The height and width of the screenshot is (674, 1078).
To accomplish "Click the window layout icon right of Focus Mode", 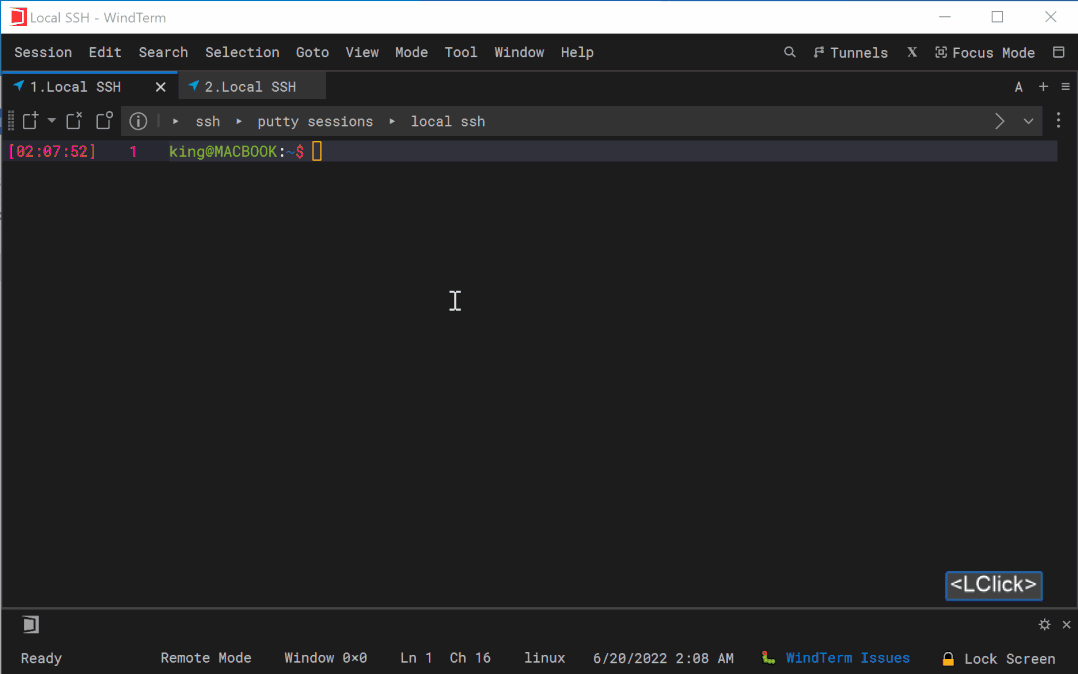I will (1058, 52).
